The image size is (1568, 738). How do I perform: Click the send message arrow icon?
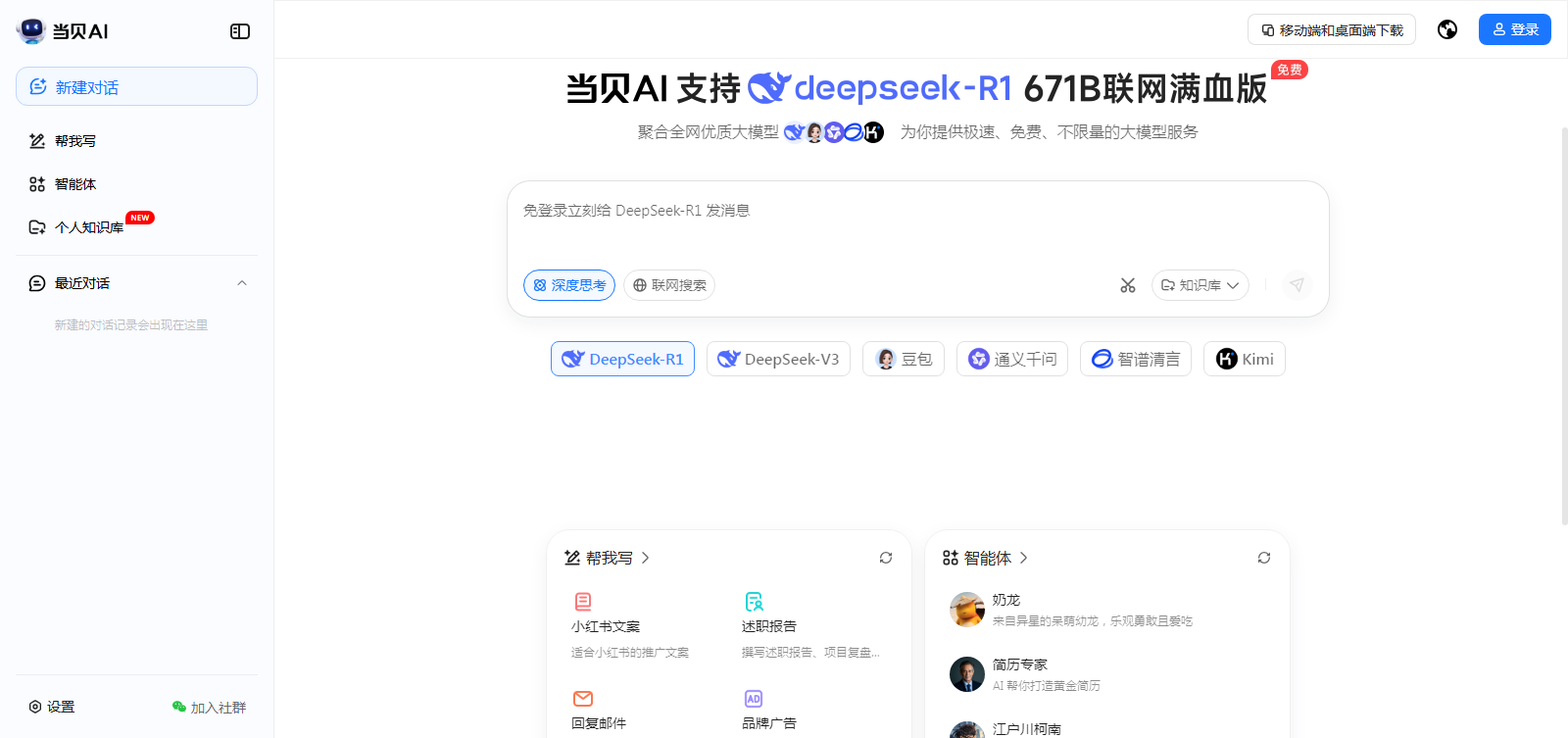[1297, 285]
